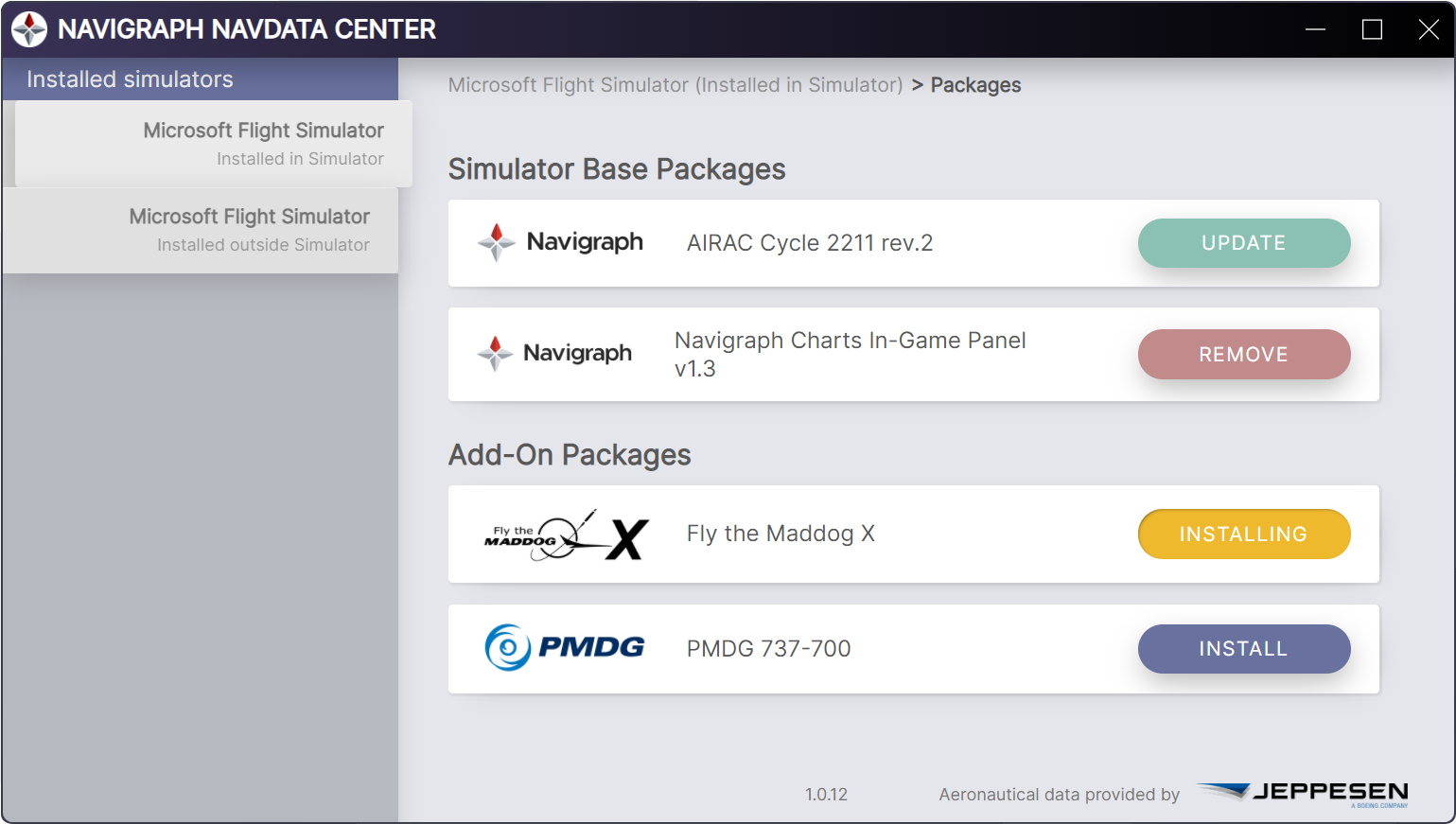Update the AIRAC Cycle 2211 package

(1243, 243)
